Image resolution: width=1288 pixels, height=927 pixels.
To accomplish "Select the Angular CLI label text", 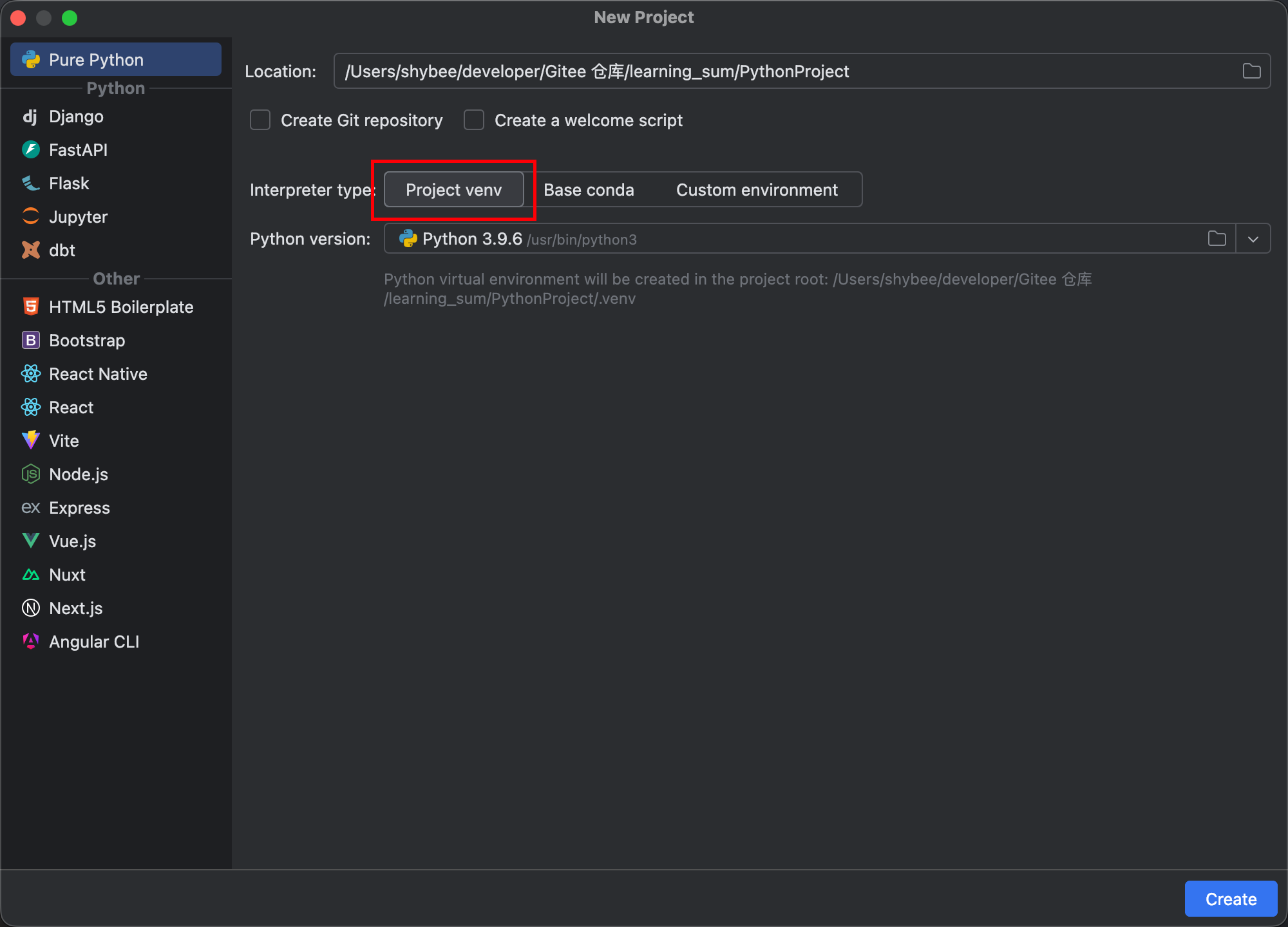I will pos(94,642).
